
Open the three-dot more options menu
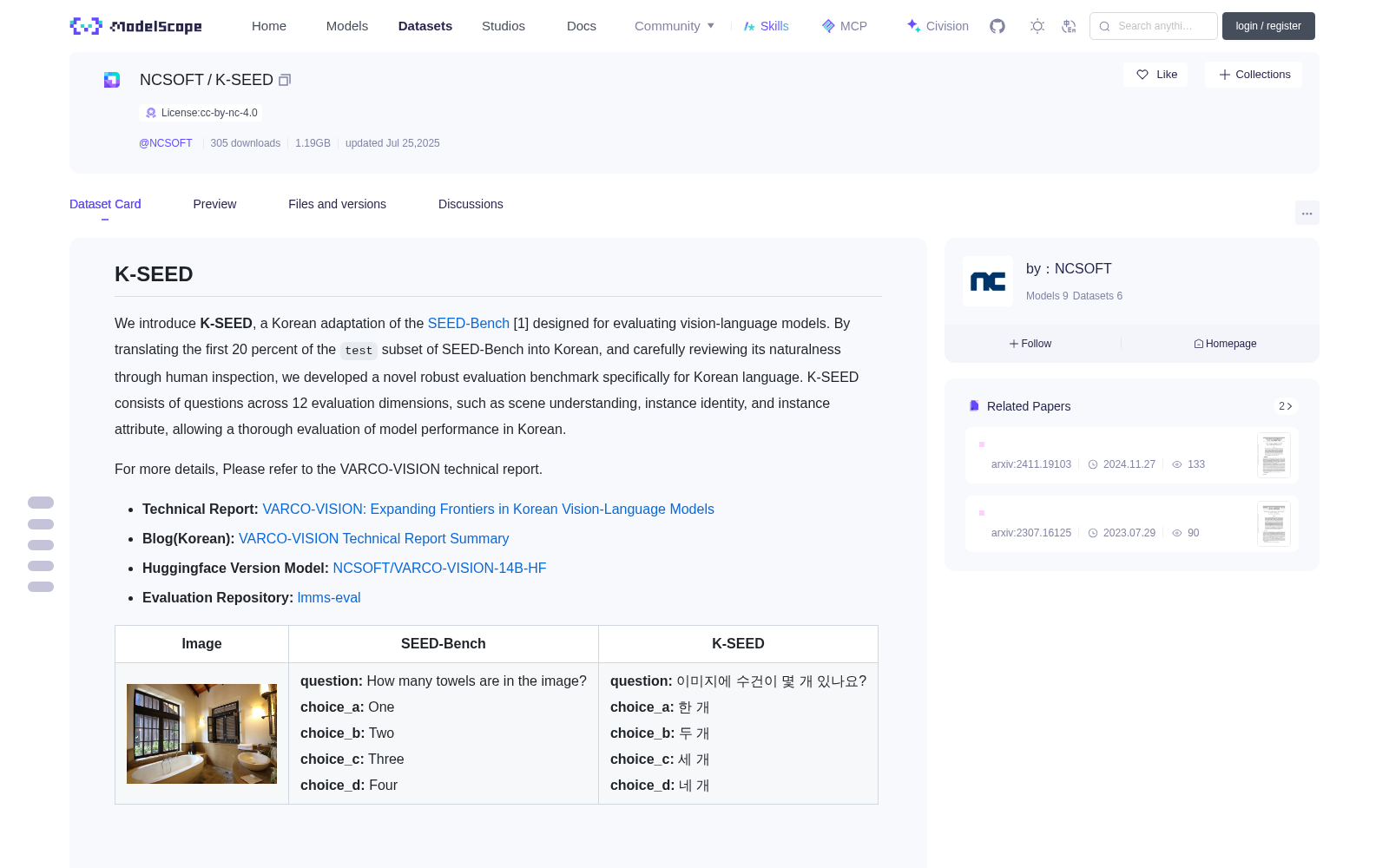pyautogui.click(x=1307, y=213)
